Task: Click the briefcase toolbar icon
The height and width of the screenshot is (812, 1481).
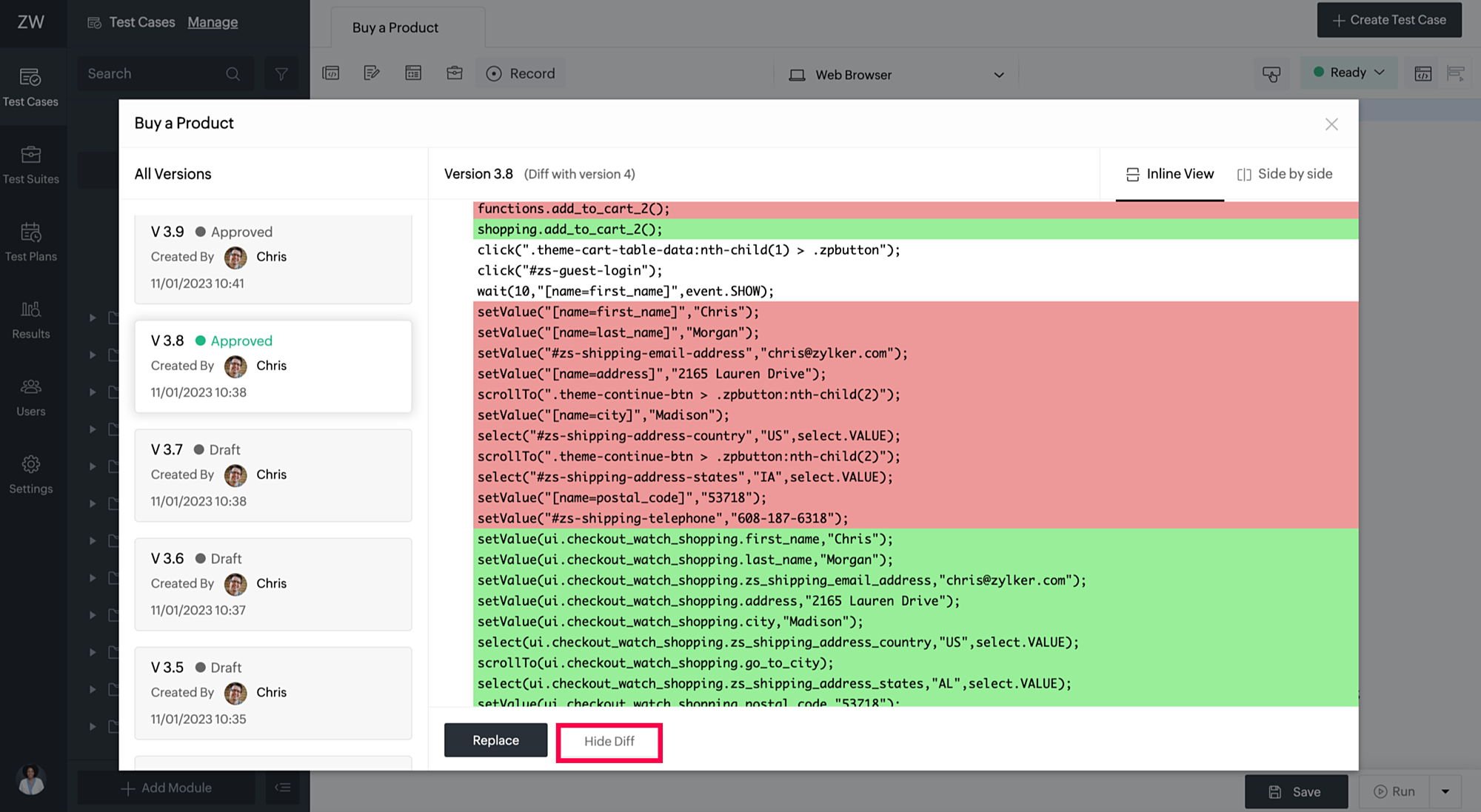Action: (455, 73)
